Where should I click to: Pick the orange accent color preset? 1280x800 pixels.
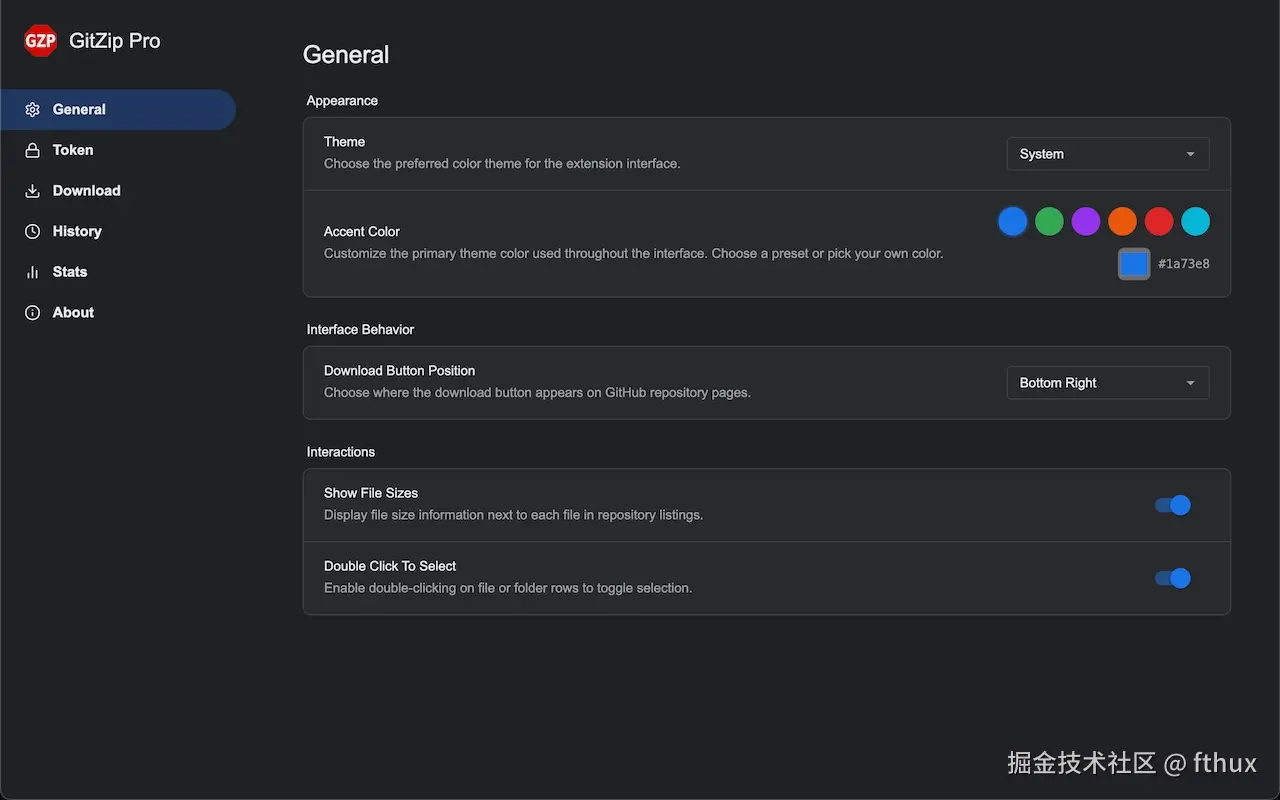[x=1123, y=221]
